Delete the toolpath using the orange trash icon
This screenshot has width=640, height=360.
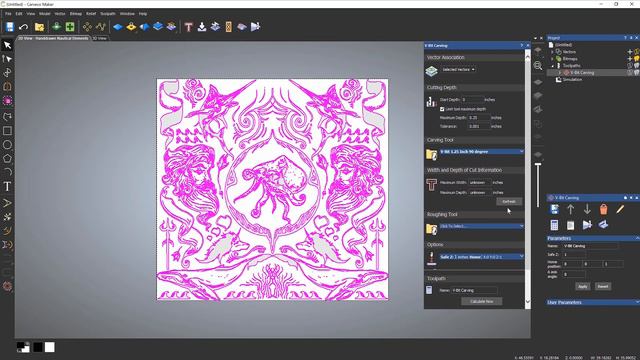(603, 209)
